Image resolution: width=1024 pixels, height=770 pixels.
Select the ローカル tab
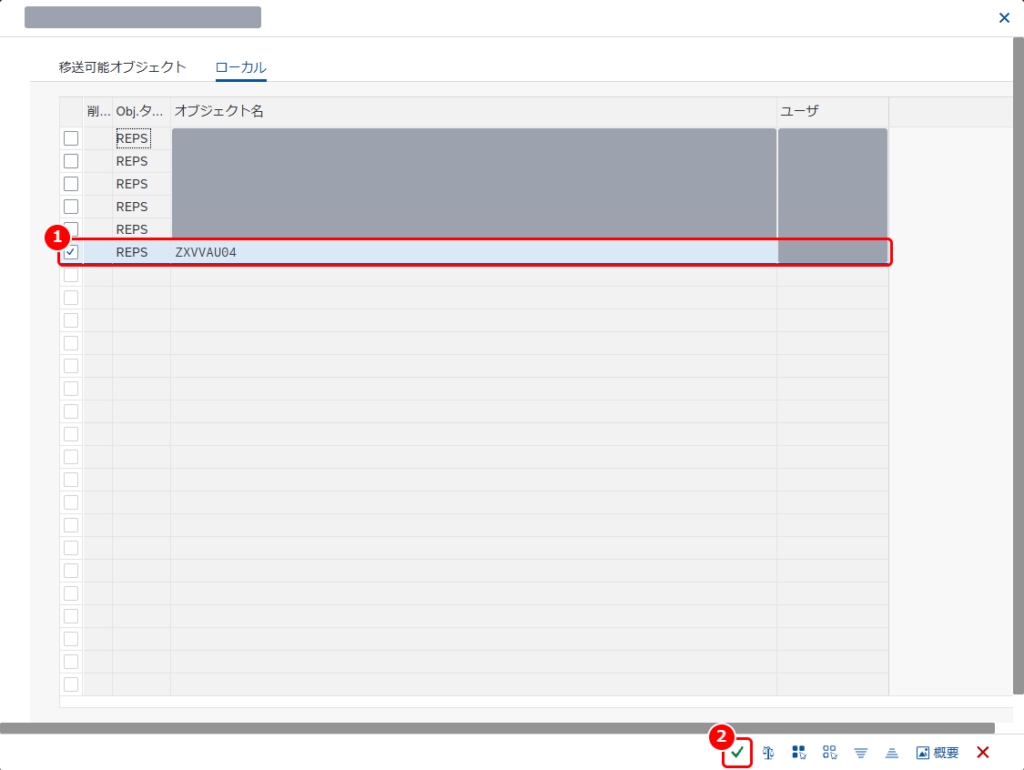click(240, 67)
